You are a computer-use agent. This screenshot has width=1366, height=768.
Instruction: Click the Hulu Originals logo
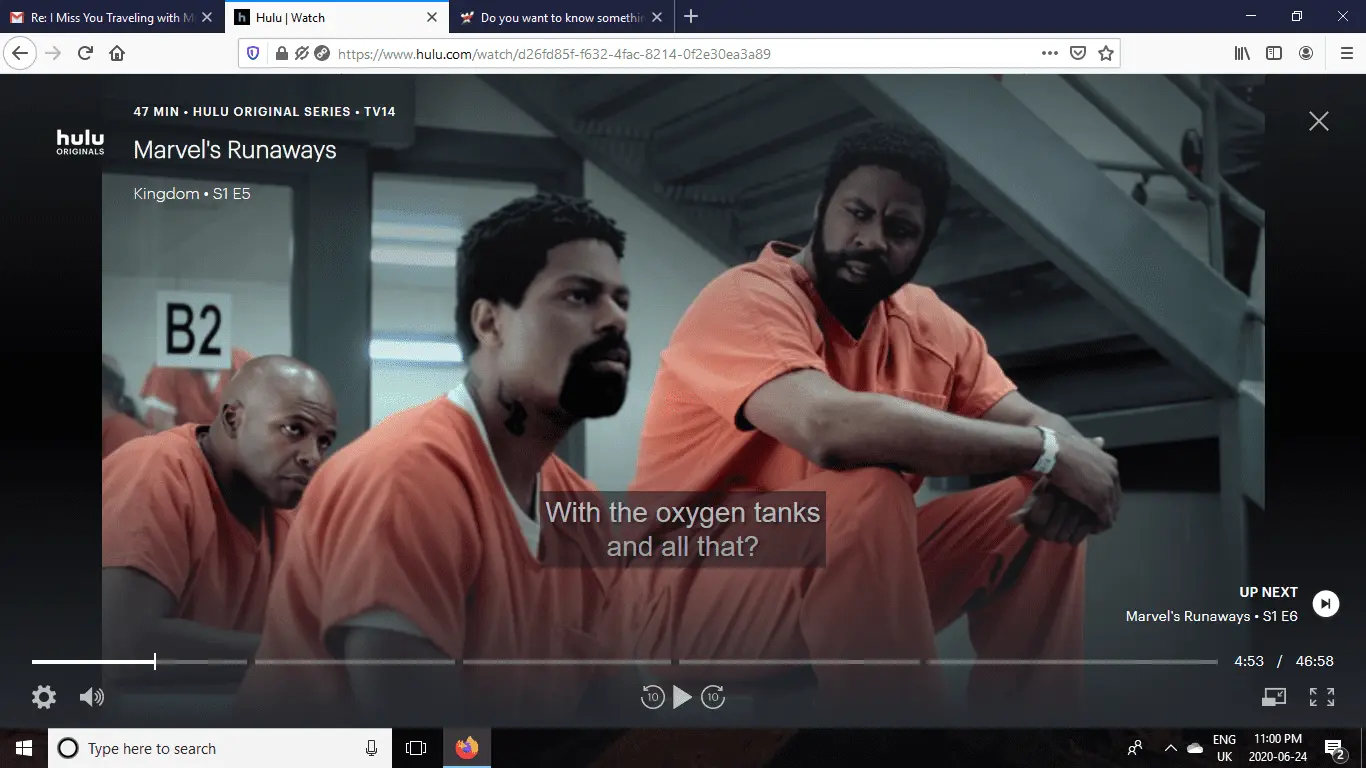pos(80,143)
